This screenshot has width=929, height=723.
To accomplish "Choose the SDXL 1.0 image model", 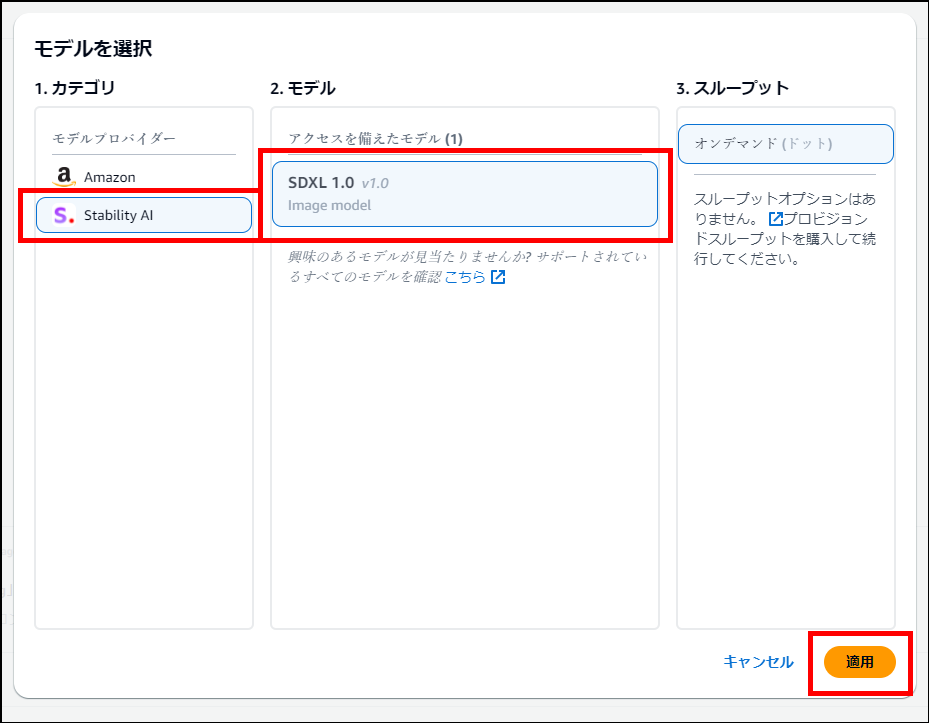I will (x=465, y=194).
